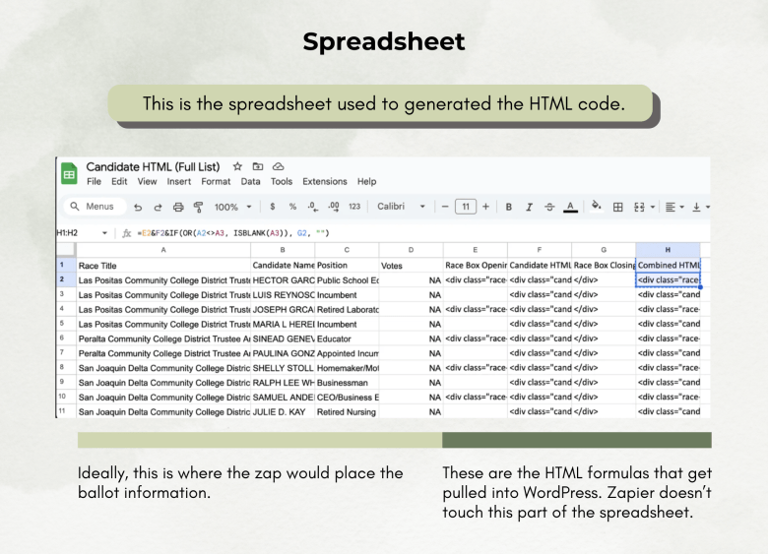The image size is (768, 554).
Task: Click the move to folder icon
Action: point(258,167)
